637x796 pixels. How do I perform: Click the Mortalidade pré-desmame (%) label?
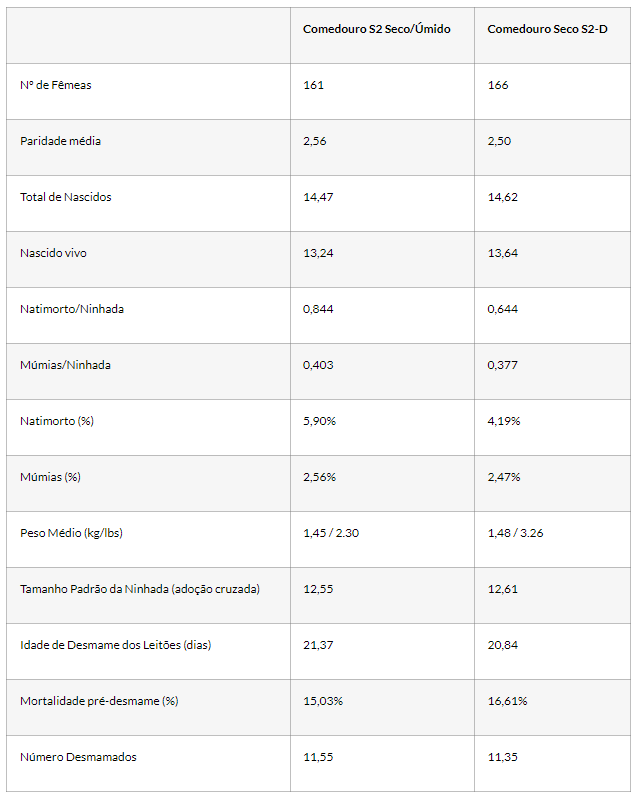99,701
